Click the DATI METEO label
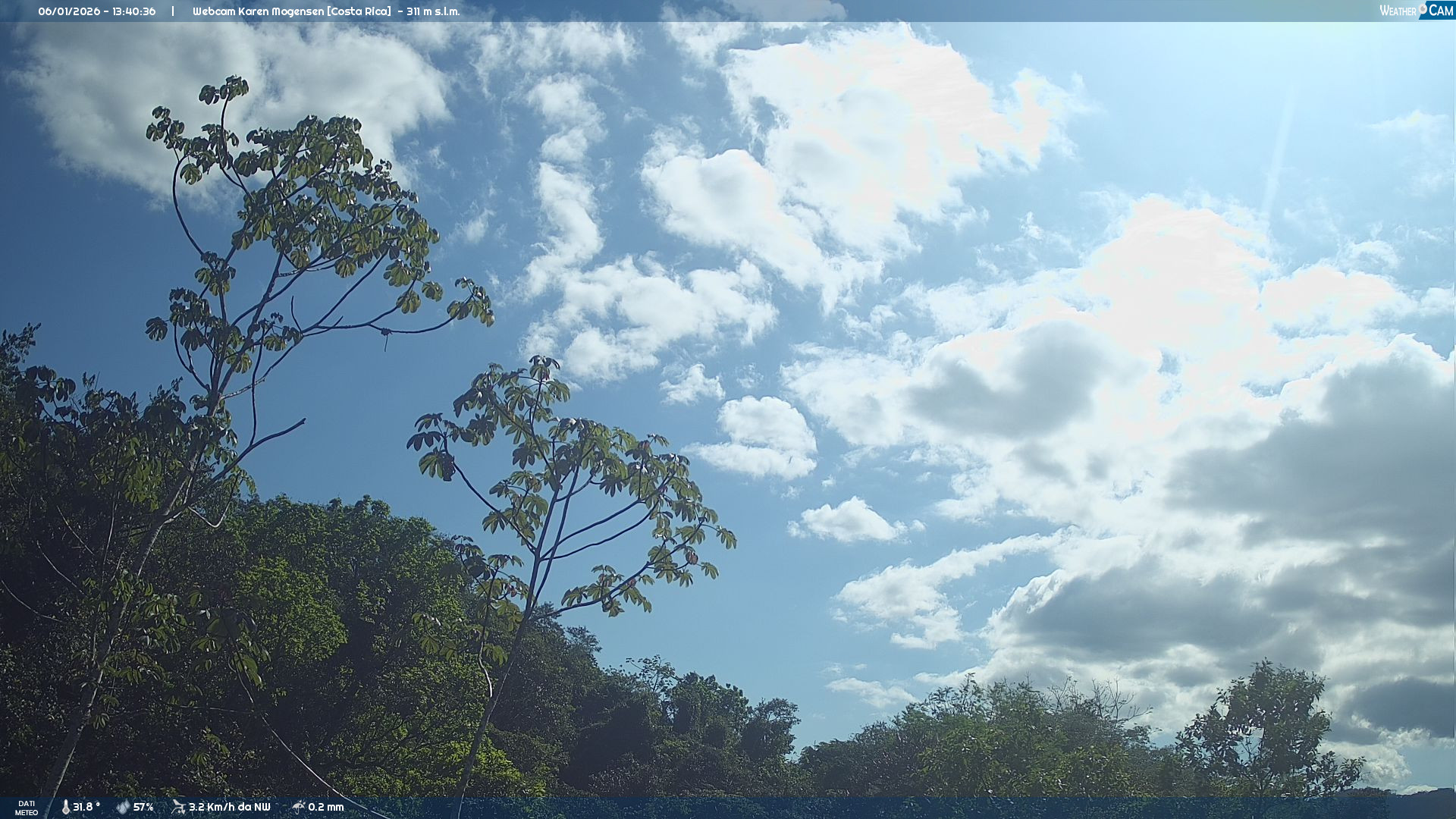Image resolution: width=1456 pixels, height=819 pixels. click(x=27, y=808)
